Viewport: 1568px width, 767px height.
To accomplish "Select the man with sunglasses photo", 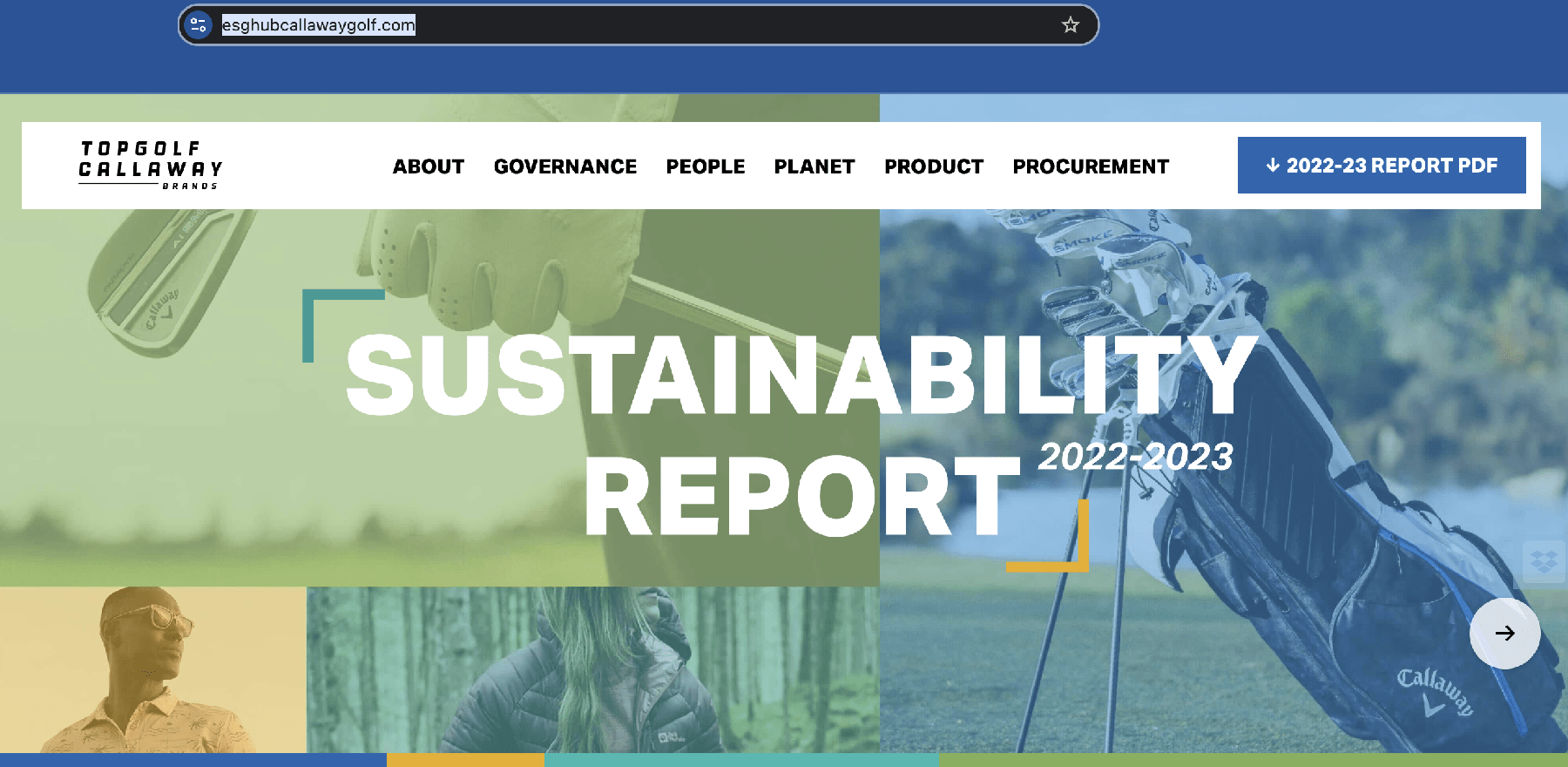I will pos(153,669).
